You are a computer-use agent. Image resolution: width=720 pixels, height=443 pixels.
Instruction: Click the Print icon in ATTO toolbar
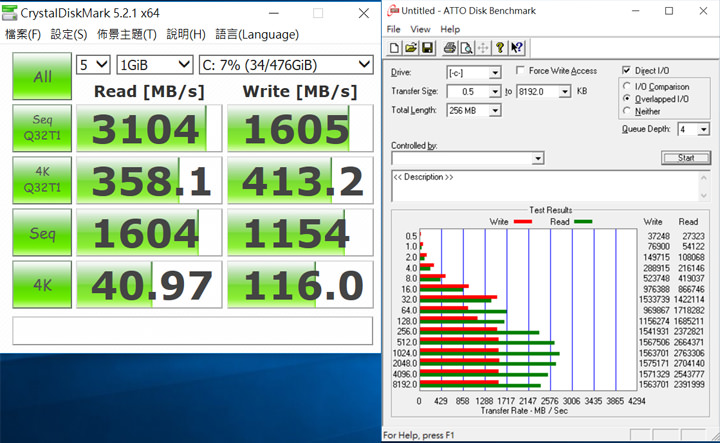tap(450, 48)
